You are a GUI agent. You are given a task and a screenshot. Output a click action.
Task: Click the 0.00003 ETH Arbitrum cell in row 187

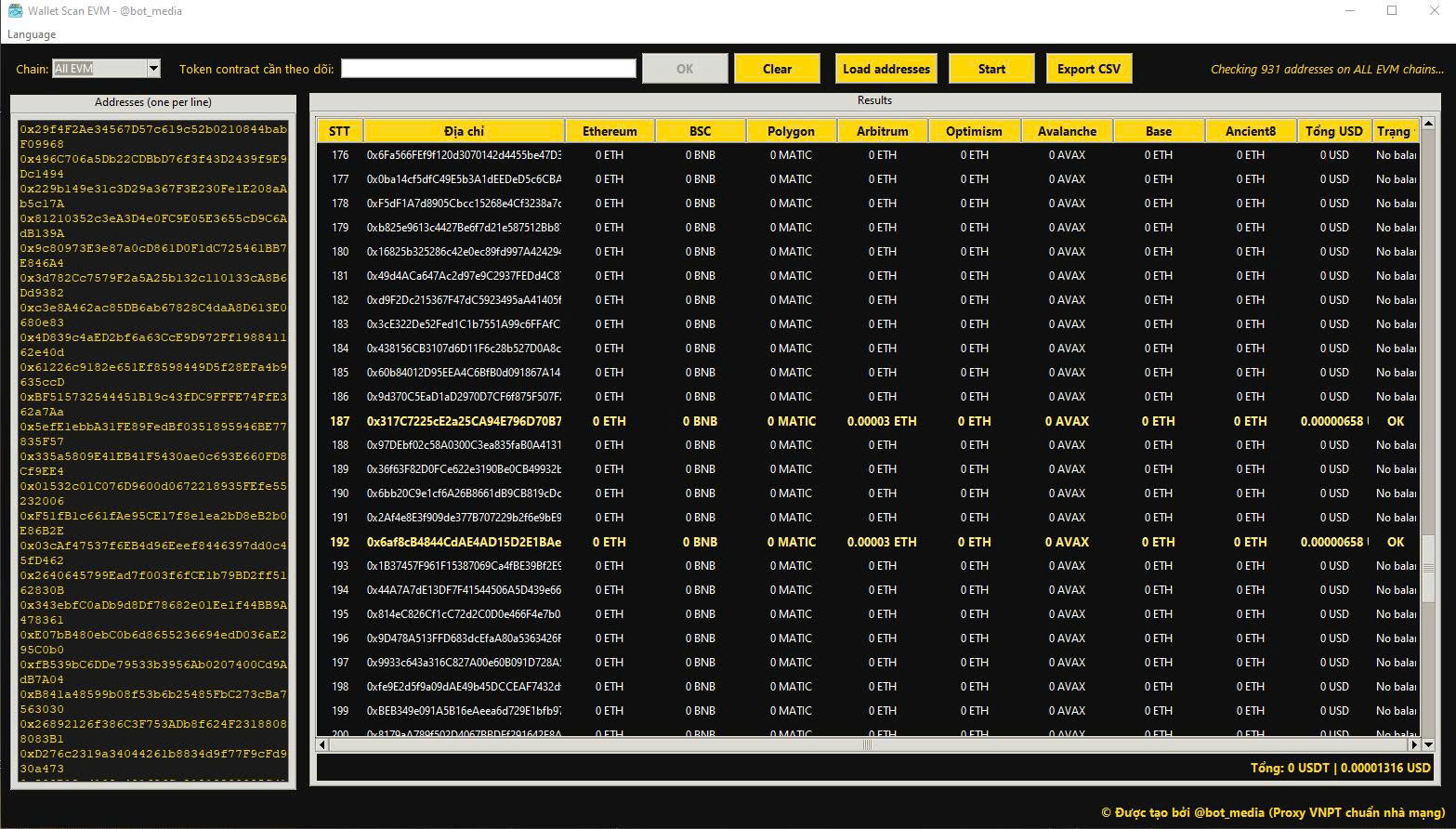coord(882,421)
